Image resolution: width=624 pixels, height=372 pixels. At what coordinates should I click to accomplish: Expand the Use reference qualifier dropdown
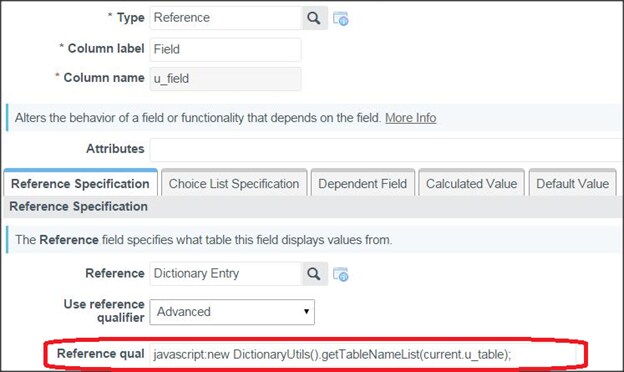(232, 312)
